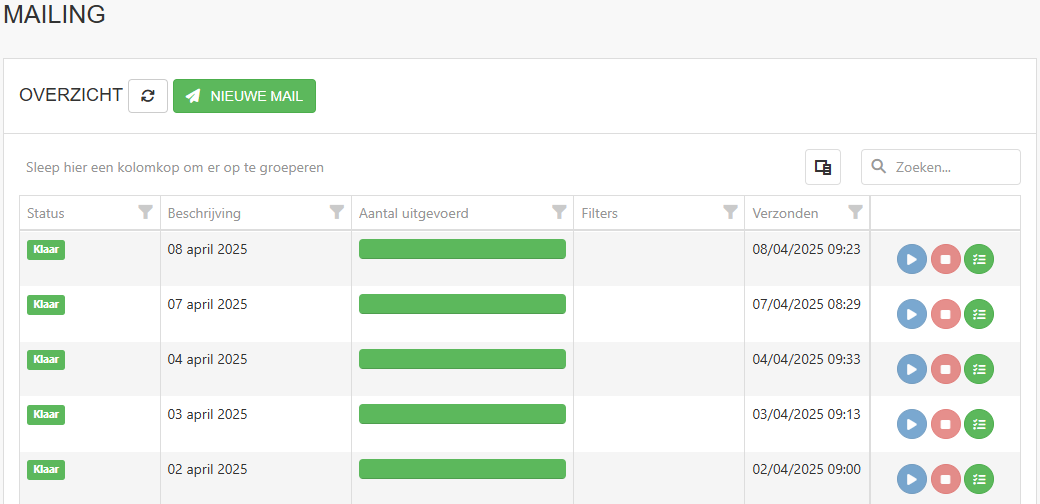Click the red stop icon for 04 april 2025
This screenshot has width=1040, height=504.
click(x=946, y=369)
